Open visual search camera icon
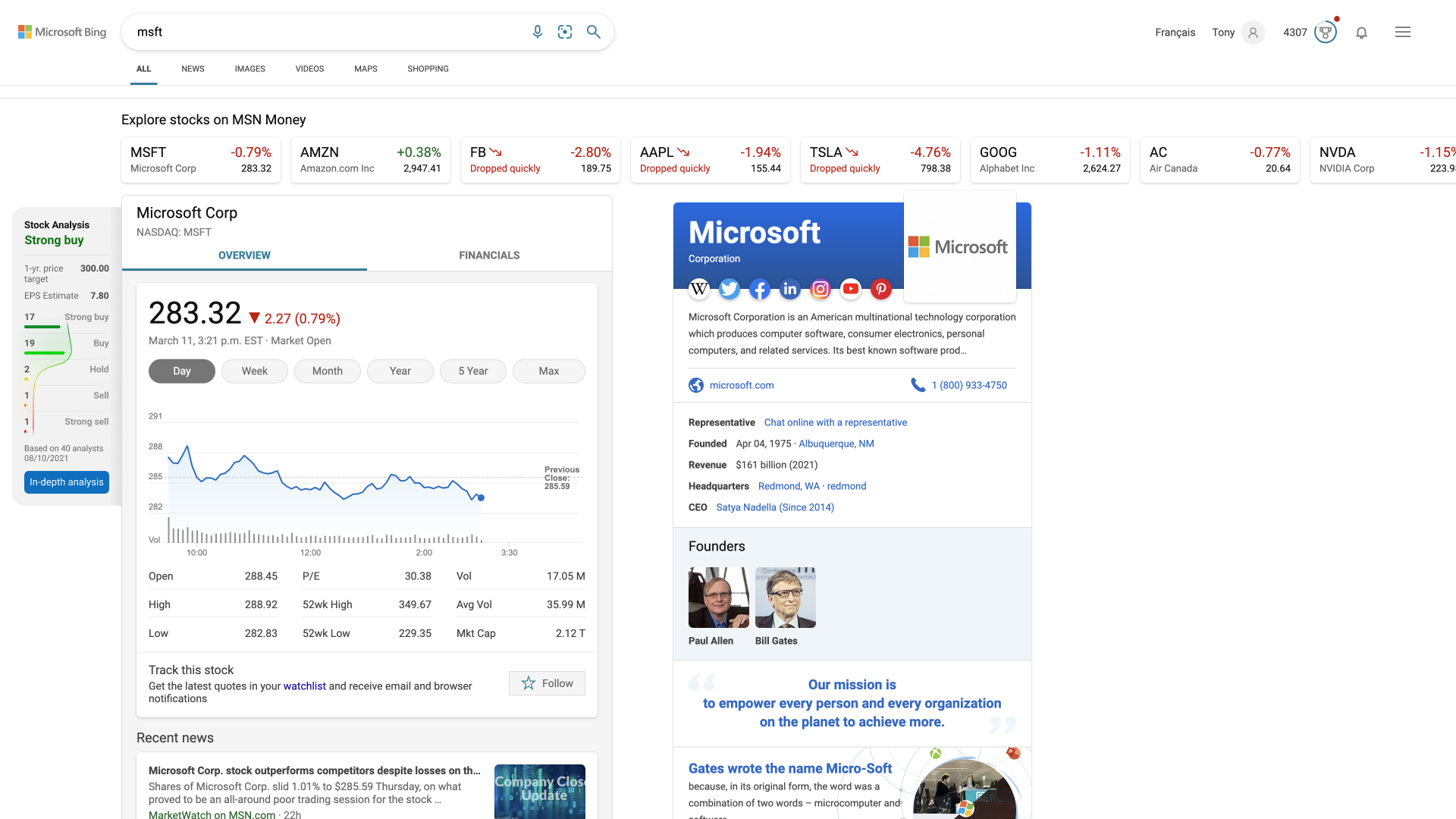The width and height of the screenshot is (1456, 819). pos(565,32)
